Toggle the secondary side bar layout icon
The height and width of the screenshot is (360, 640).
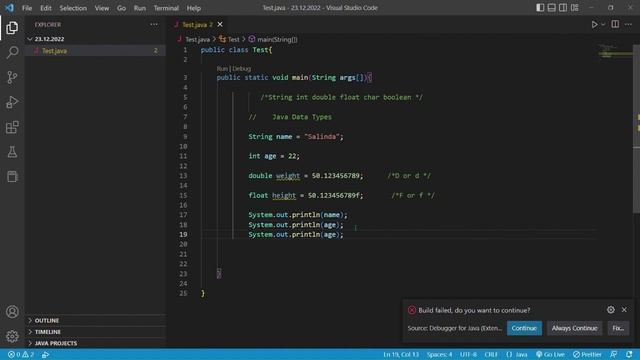[x=563, y=8]
